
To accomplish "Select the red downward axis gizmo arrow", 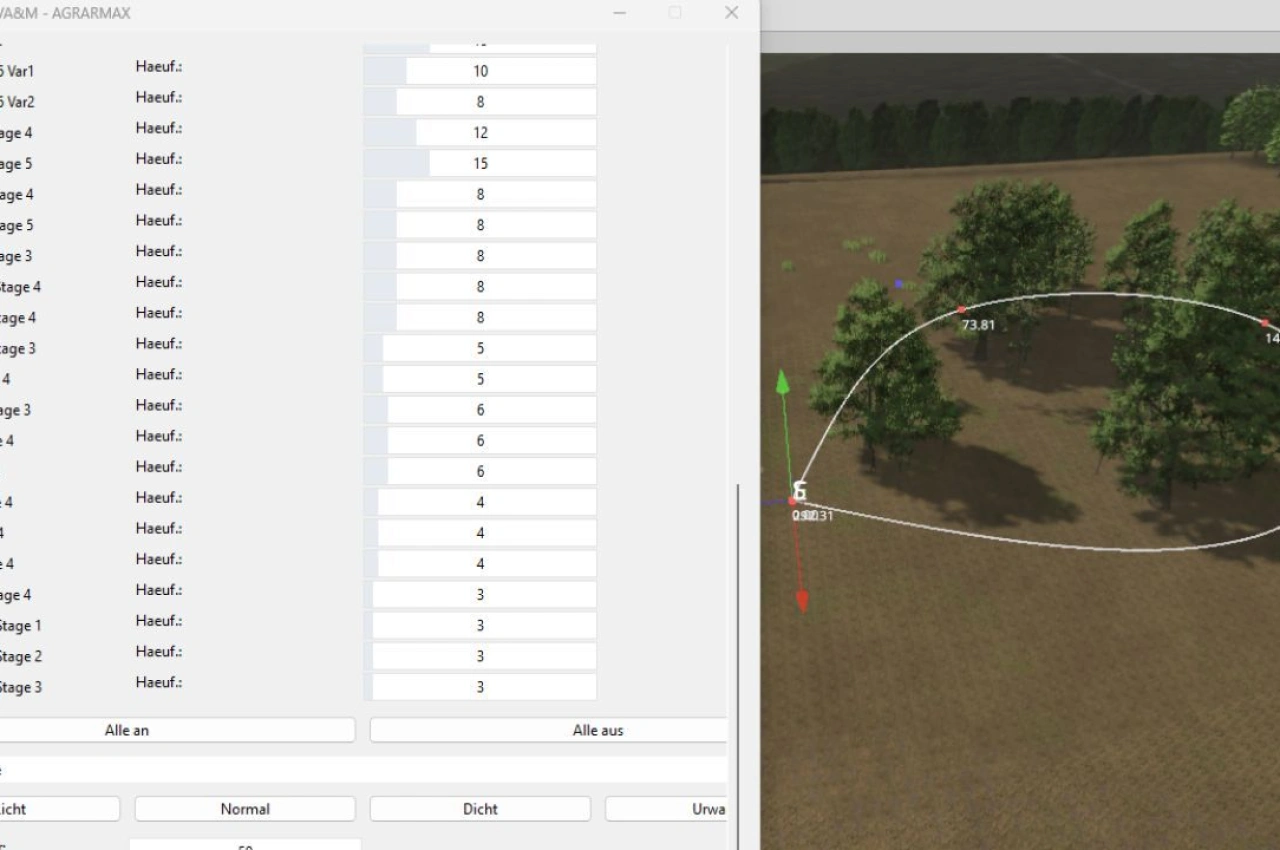I will pos(801,600).
